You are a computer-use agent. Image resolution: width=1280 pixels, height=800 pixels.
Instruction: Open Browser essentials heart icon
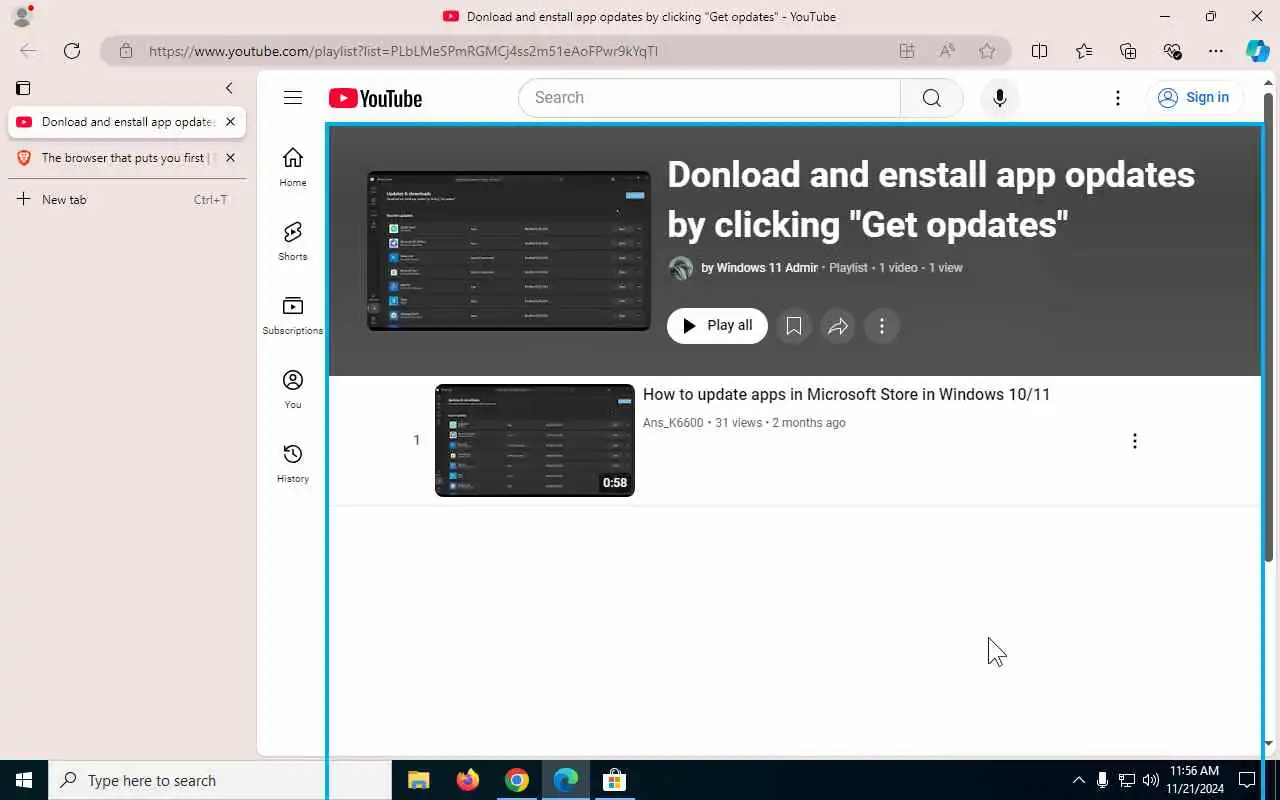[1172, 51]
